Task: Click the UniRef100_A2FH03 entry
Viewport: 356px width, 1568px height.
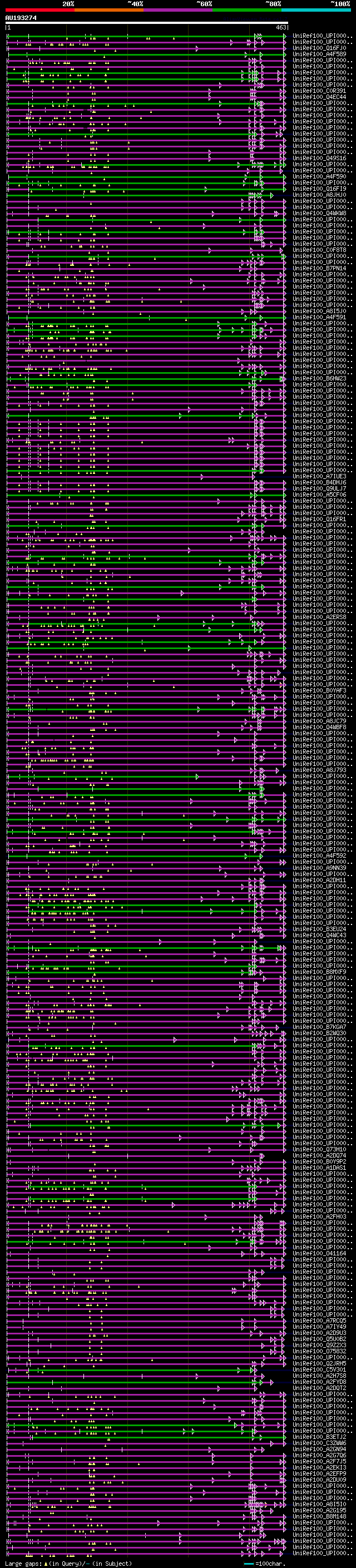Action: (319, 1217)
